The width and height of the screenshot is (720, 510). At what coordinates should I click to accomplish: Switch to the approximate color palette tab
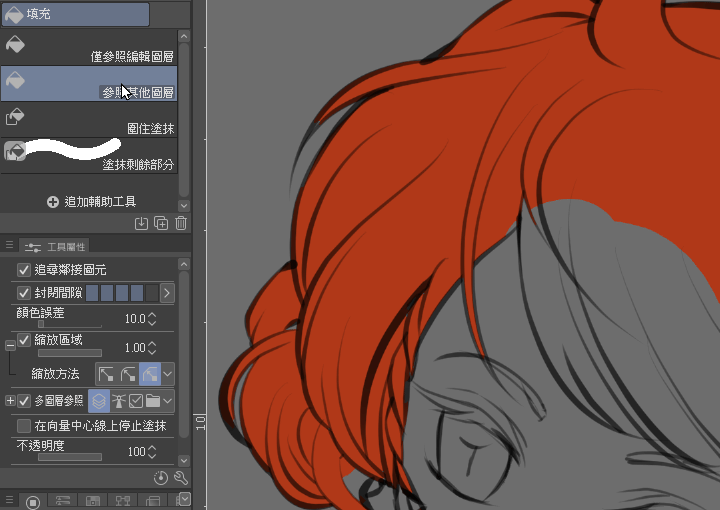(x=153, y=502)
